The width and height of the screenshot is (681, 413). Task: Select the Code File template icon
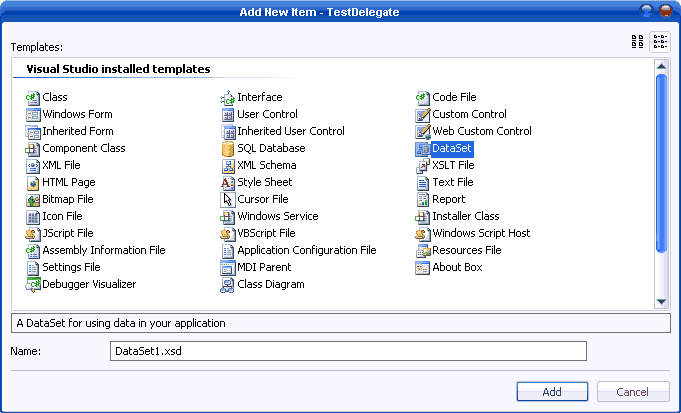tap(423, 98)
